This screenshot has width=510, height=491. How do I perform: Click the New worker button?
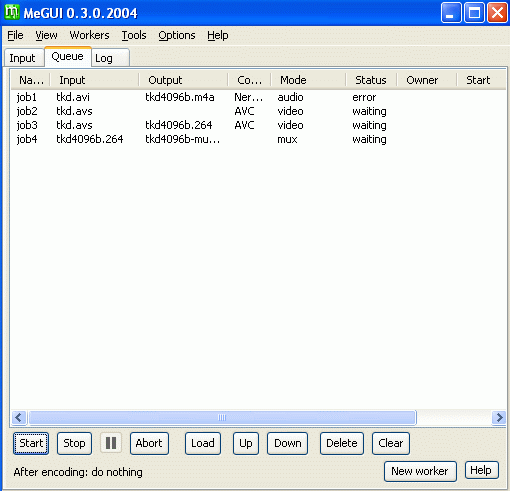[420, 471]
